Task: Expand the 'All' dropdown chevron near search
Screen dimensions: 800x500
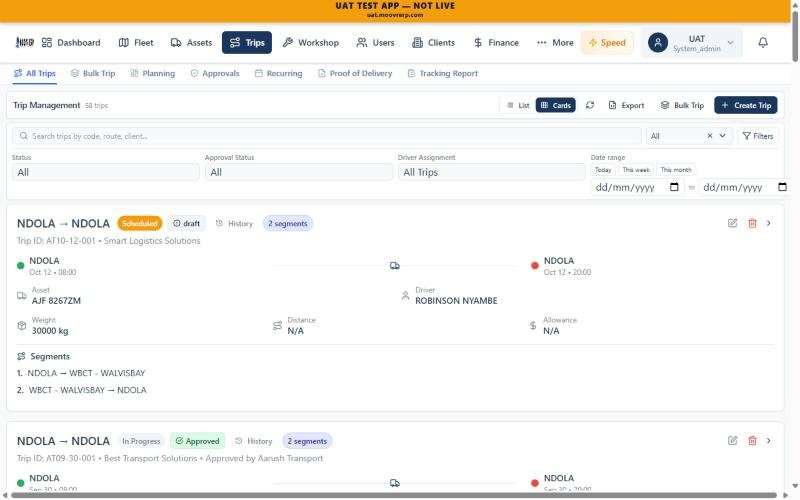Action: (722, 136)
